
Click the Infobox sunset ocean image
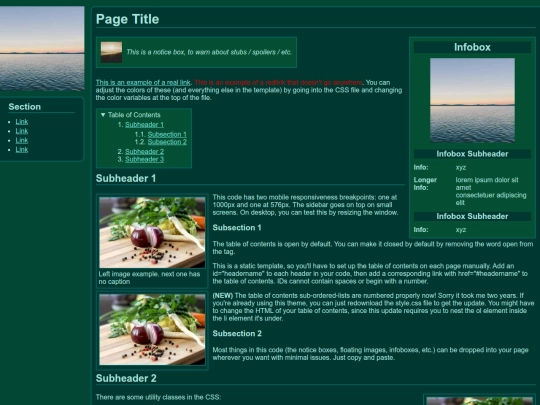pos(472,100)
